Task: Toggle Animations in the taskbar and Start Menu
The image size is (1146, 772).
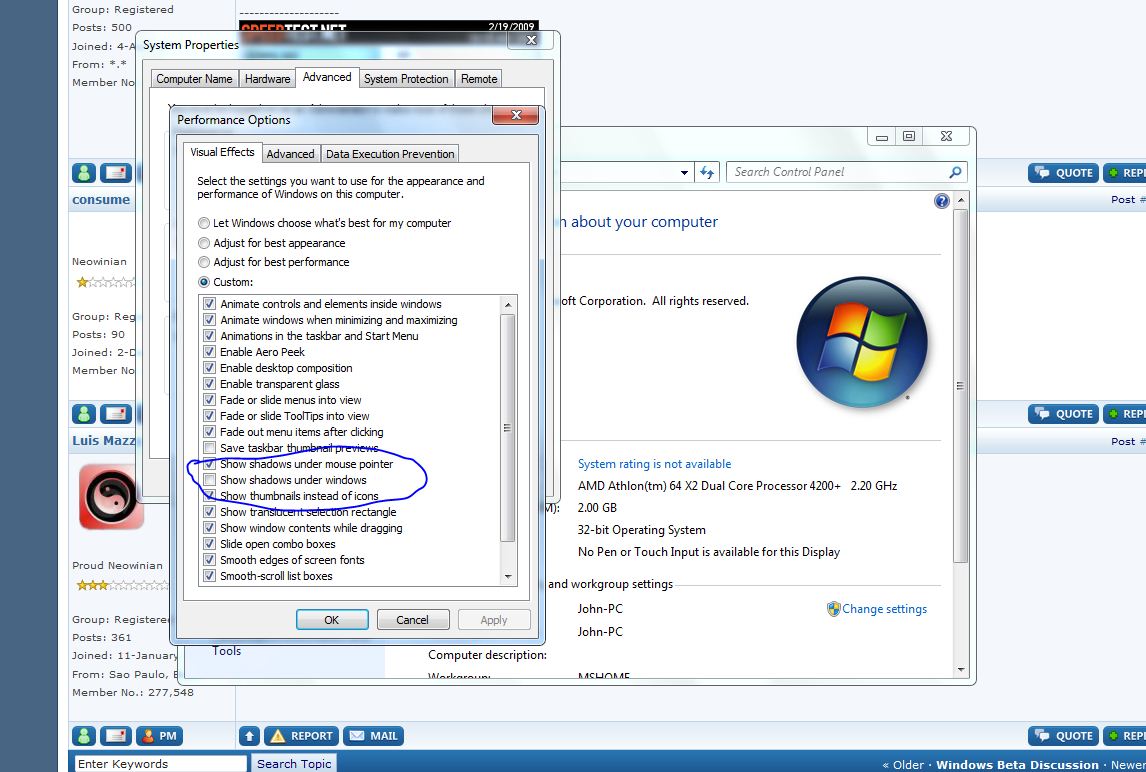Action: 209,336
